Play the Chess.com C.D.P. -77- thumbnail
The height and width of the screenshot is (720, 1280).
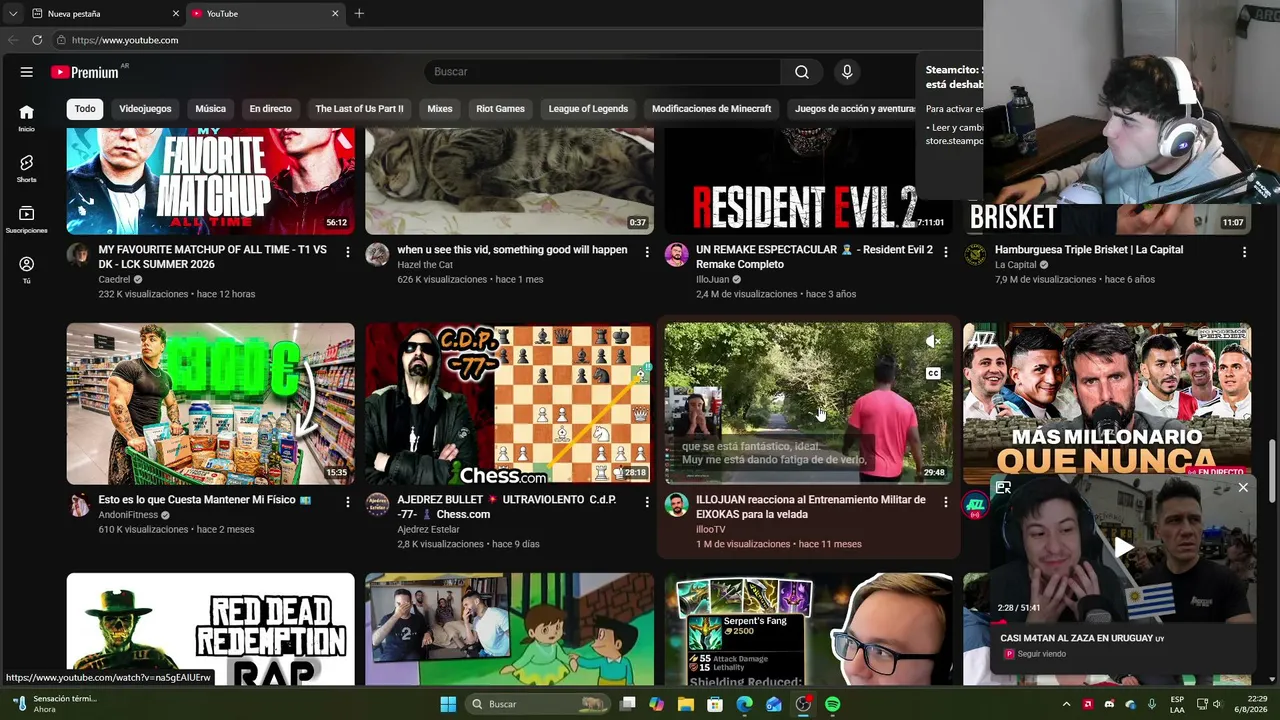(x=510, y=404)
